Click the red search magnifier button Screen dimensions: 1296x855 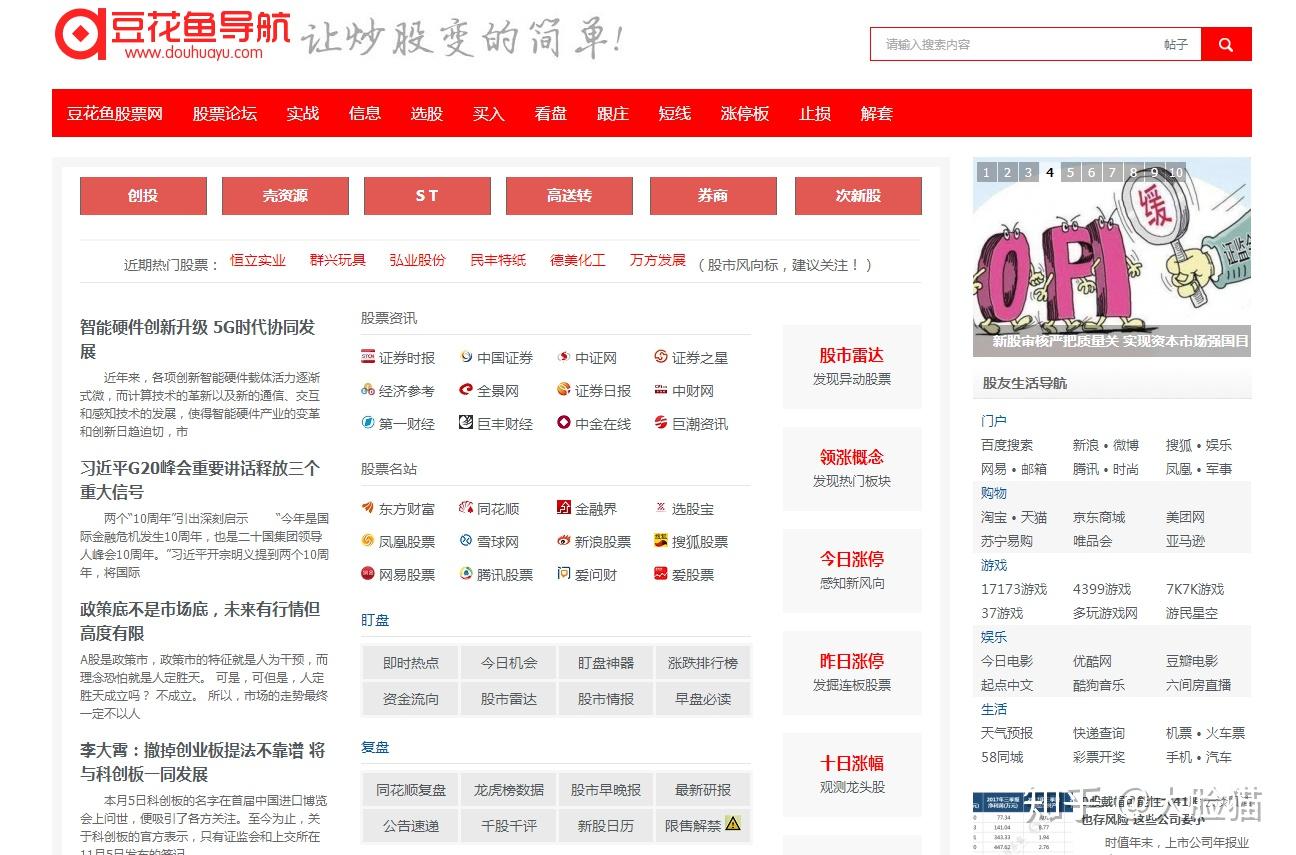pyautogui.click(x=1226, y=44)
